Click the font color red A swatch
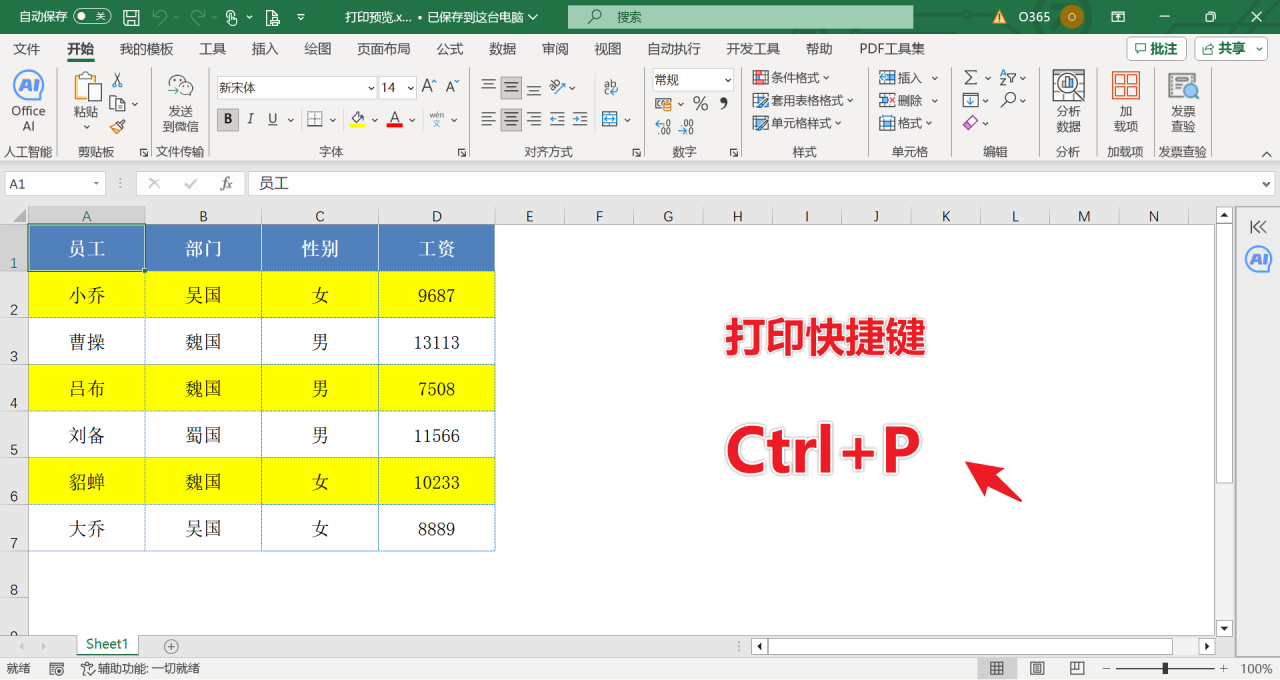The width and height of the screenshot is (1280, 680). [x=394, y=120]
